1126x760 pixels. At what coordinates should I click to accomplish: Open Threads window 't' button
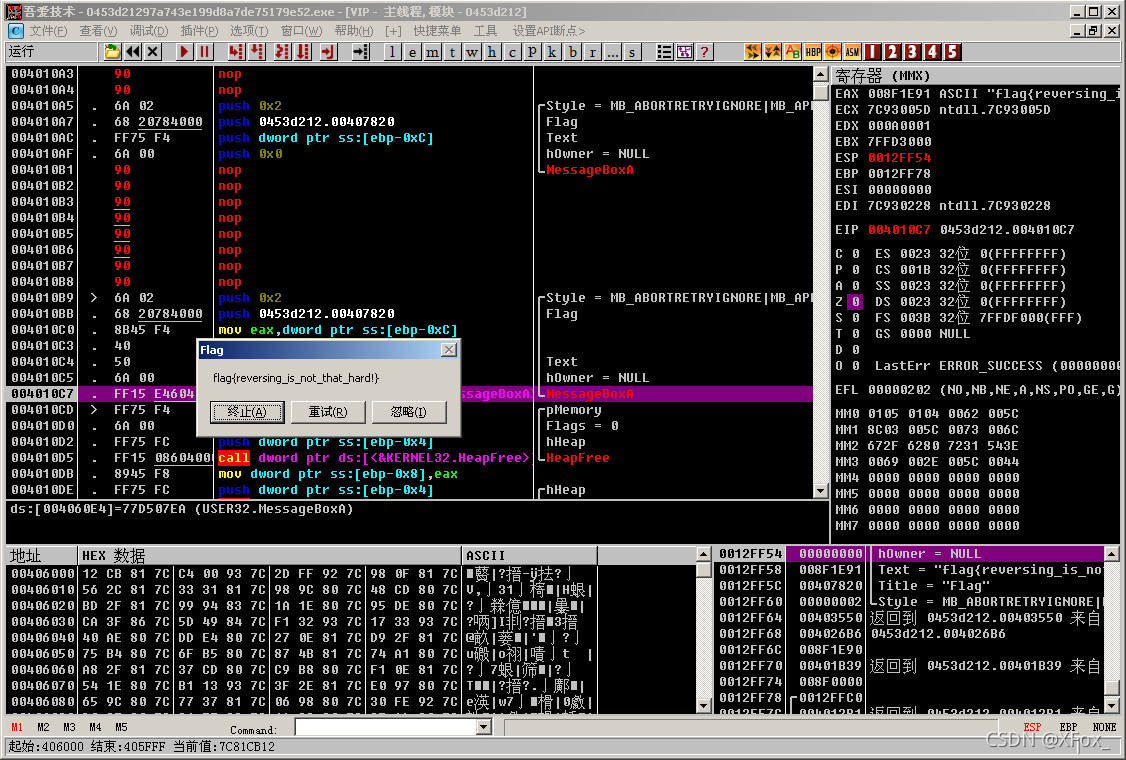(x=452, y=52)
